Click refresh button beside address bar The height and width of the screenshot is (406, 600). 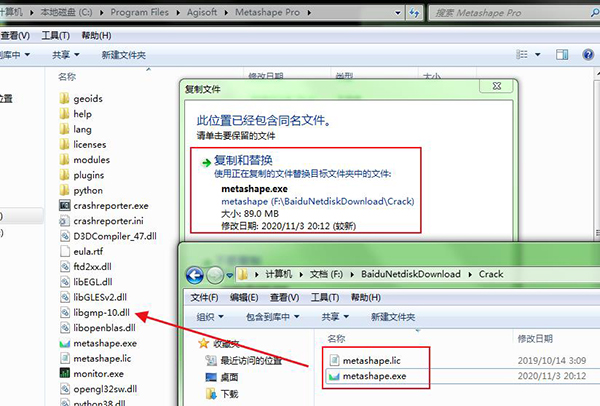[x=414, y=13]
